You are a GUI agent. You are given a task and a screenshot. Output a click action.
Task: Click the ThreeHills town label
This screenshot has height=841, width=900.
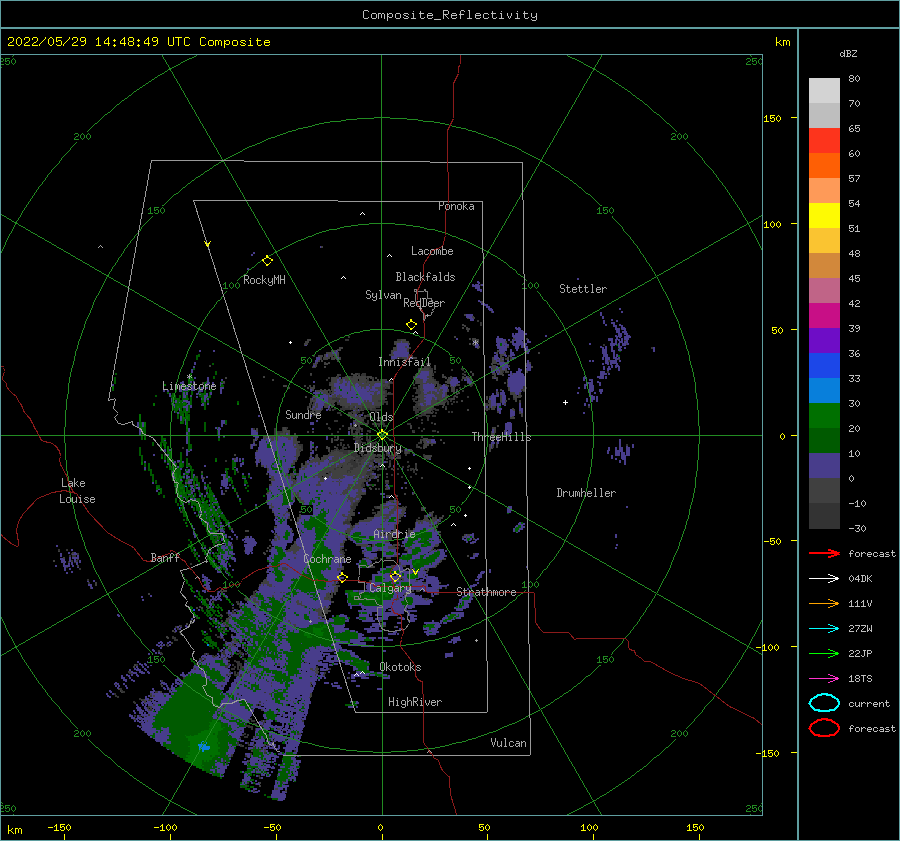point(502,437)
